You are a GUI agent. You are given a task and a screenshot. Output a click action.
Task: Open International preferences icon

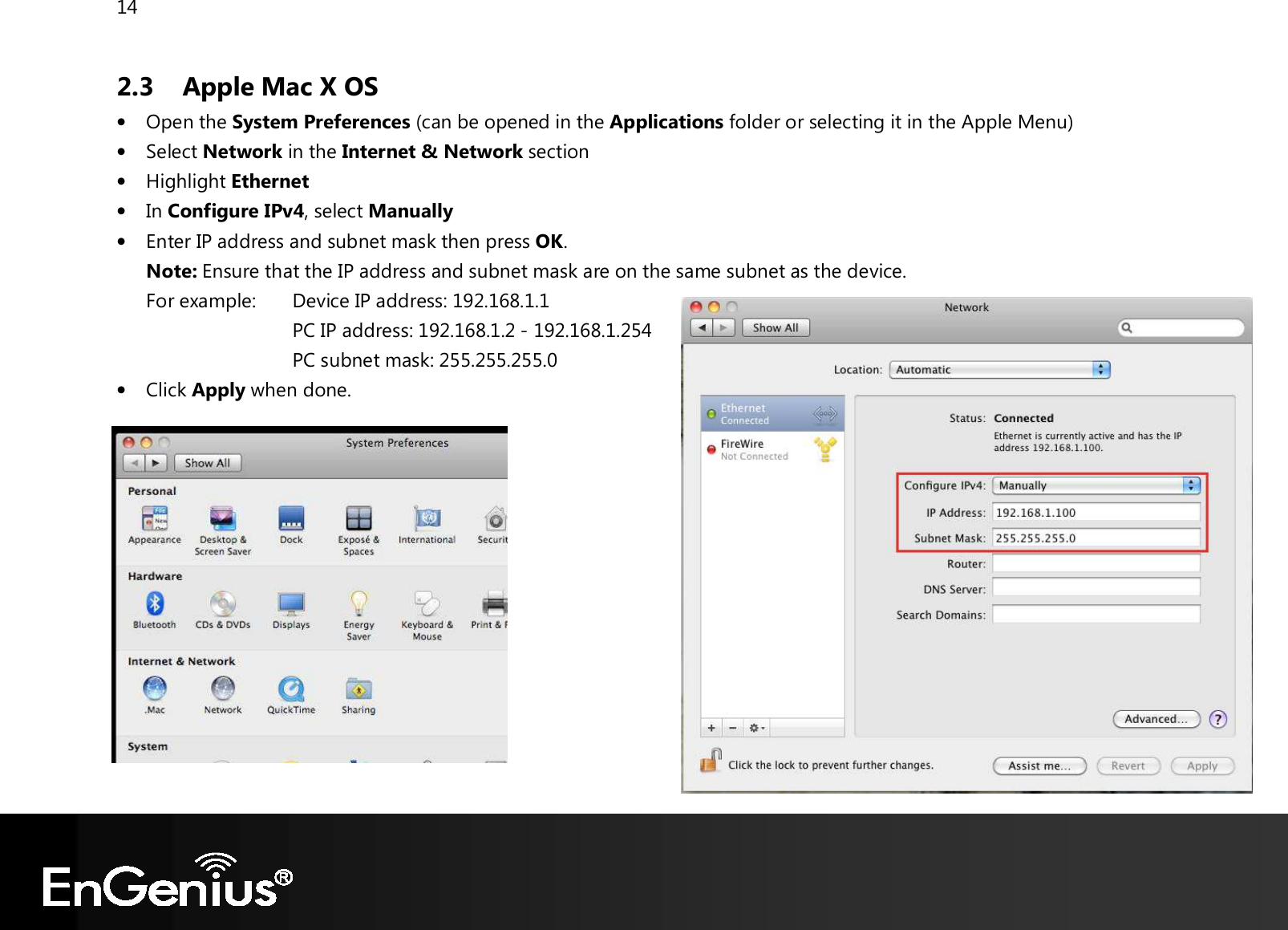point(427,526)
